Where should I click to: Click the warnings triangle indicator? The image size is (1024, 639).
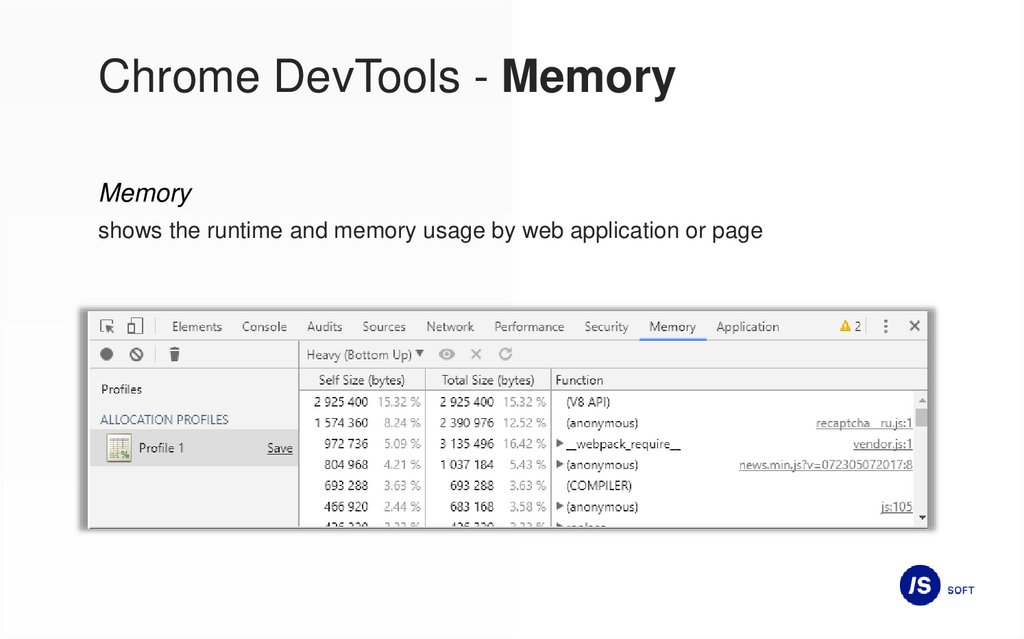click(x=850, y=326)
